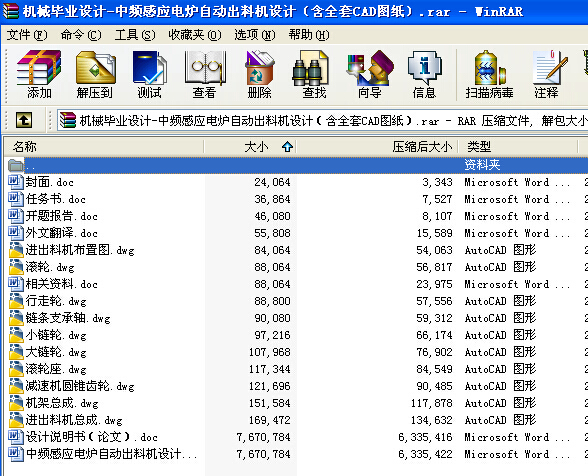
Task: Click the 资料夹 type label in '..' row
Action: tap(482, 165)
